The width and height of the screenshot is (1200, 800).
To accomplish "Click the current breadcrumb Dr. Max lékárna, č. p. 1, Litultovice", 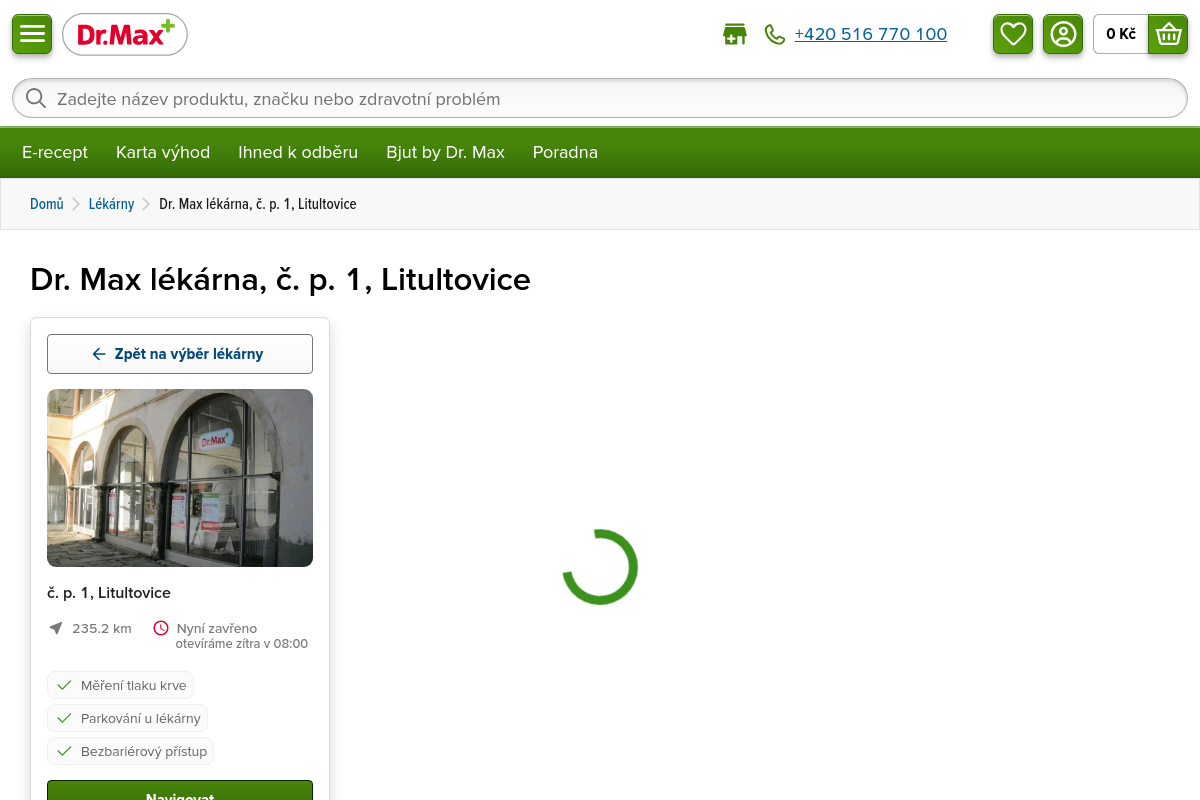I will [258, 204].
